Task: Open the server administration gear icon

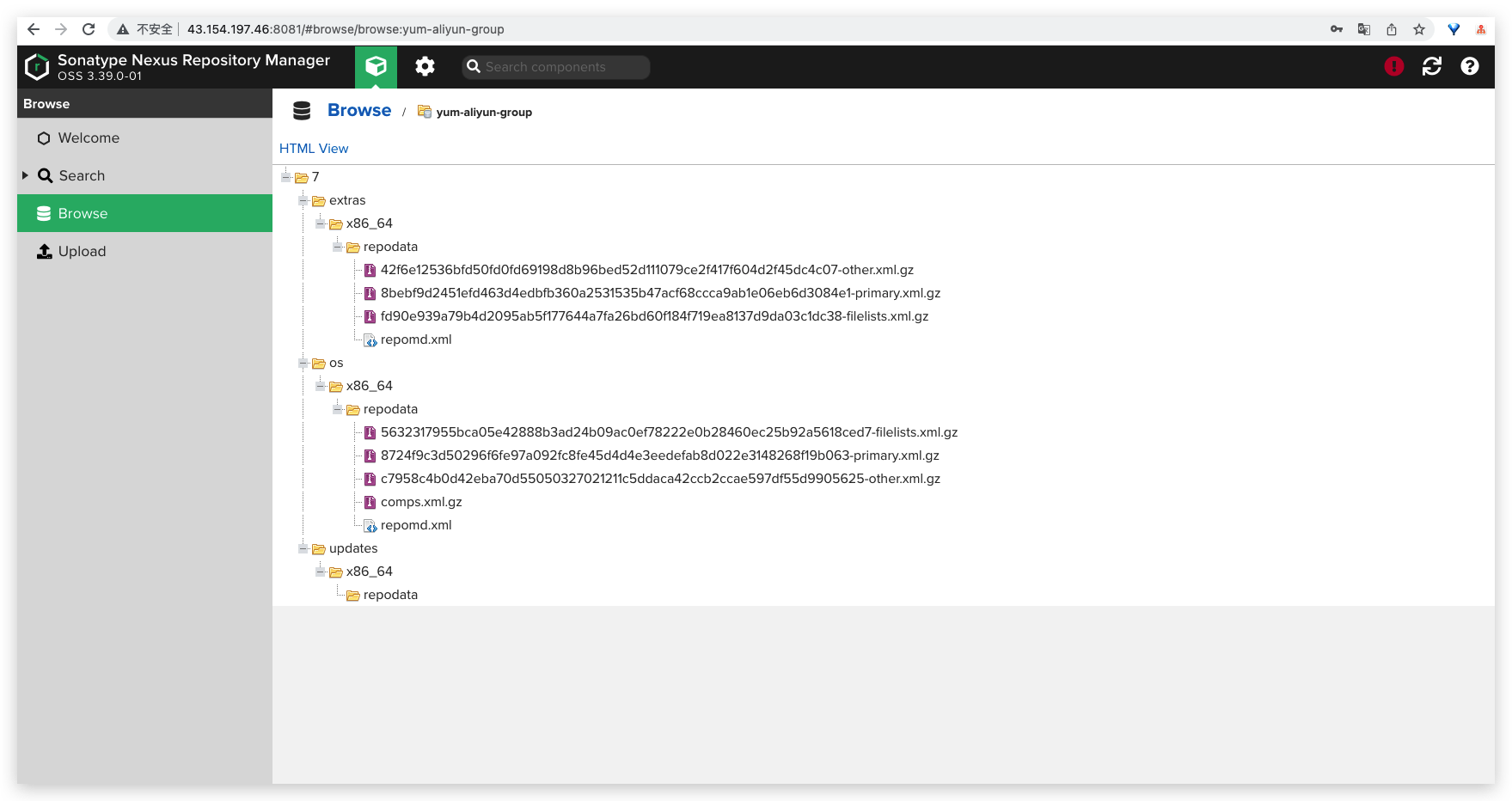Action: click(425, 67)
